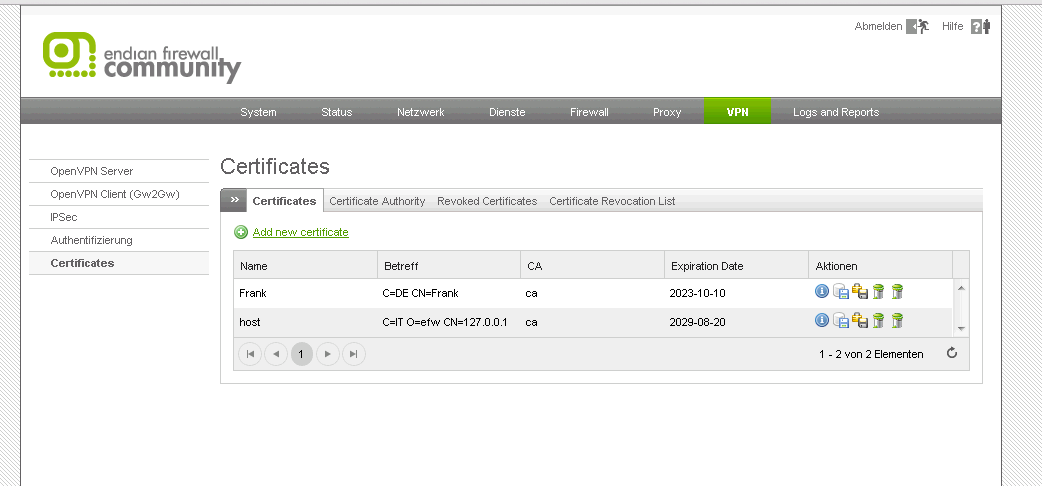Click the padlock export icon for Frank
Image resolution: width=1042 pixels, height=486 pixels.
859,292
